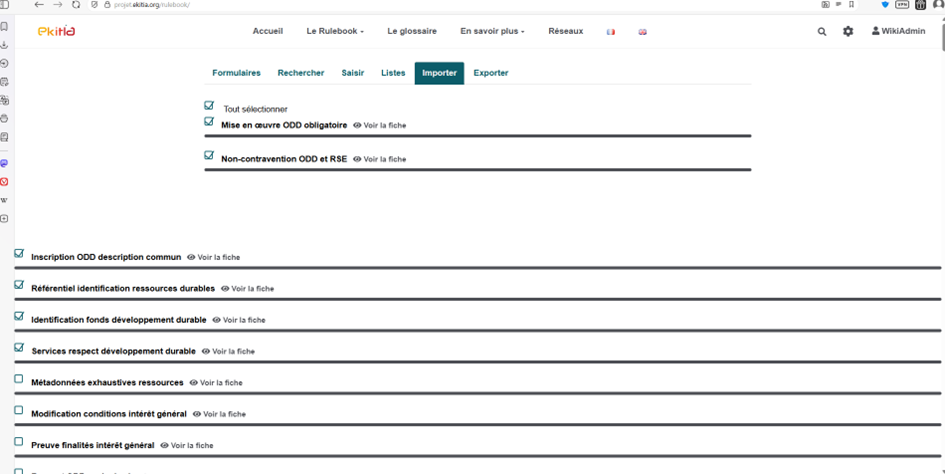945x474 pixels.
Task: Switch to the Exporter tab
Action: pos(491,73)
